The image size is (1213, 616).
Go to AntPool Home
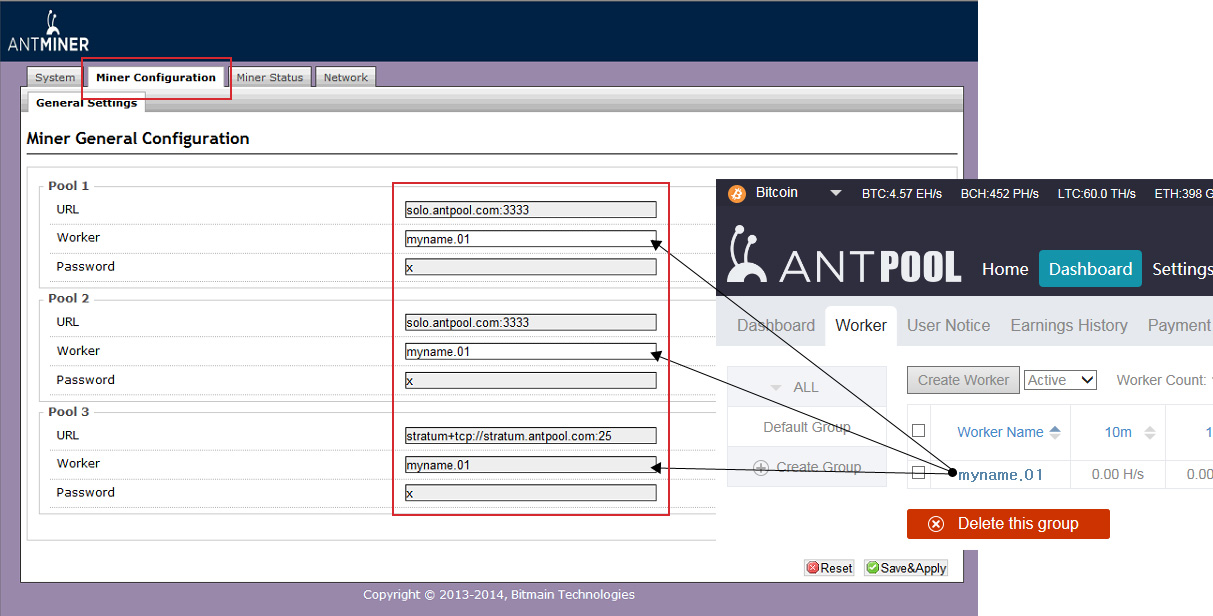tap(1005, 269)
